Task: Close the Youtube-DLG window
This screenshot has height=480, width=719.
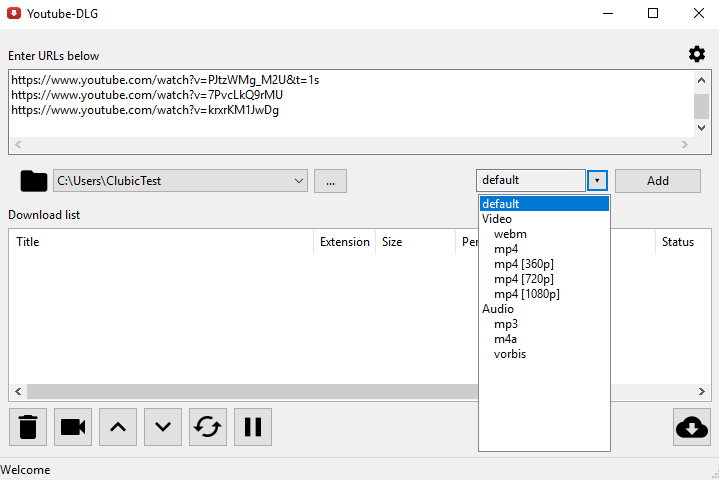Action: point(698,13)
